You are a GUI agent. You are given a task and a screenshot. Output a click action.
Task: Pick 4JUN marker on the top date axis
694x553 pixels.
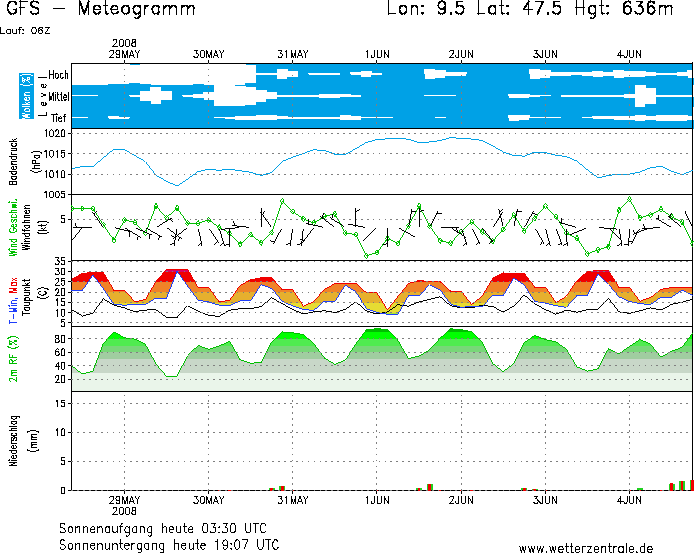point(629,53)
